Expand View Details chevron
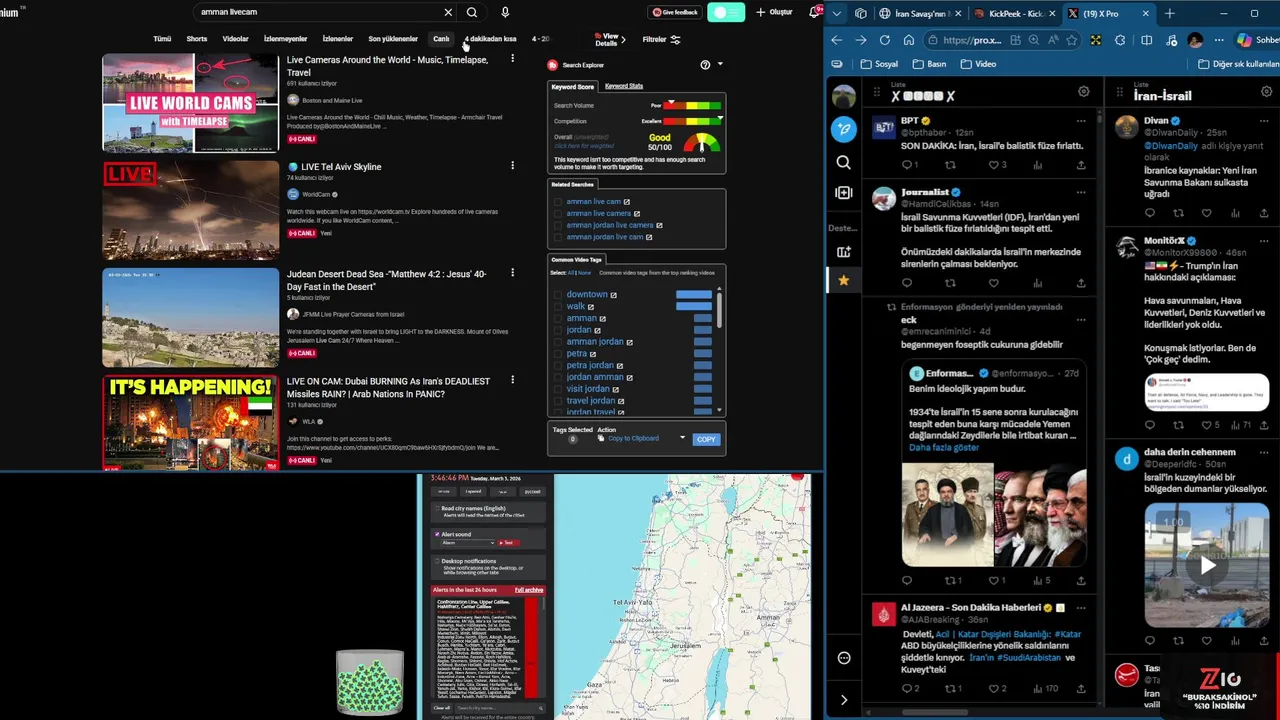 click(x=623, y=40)
